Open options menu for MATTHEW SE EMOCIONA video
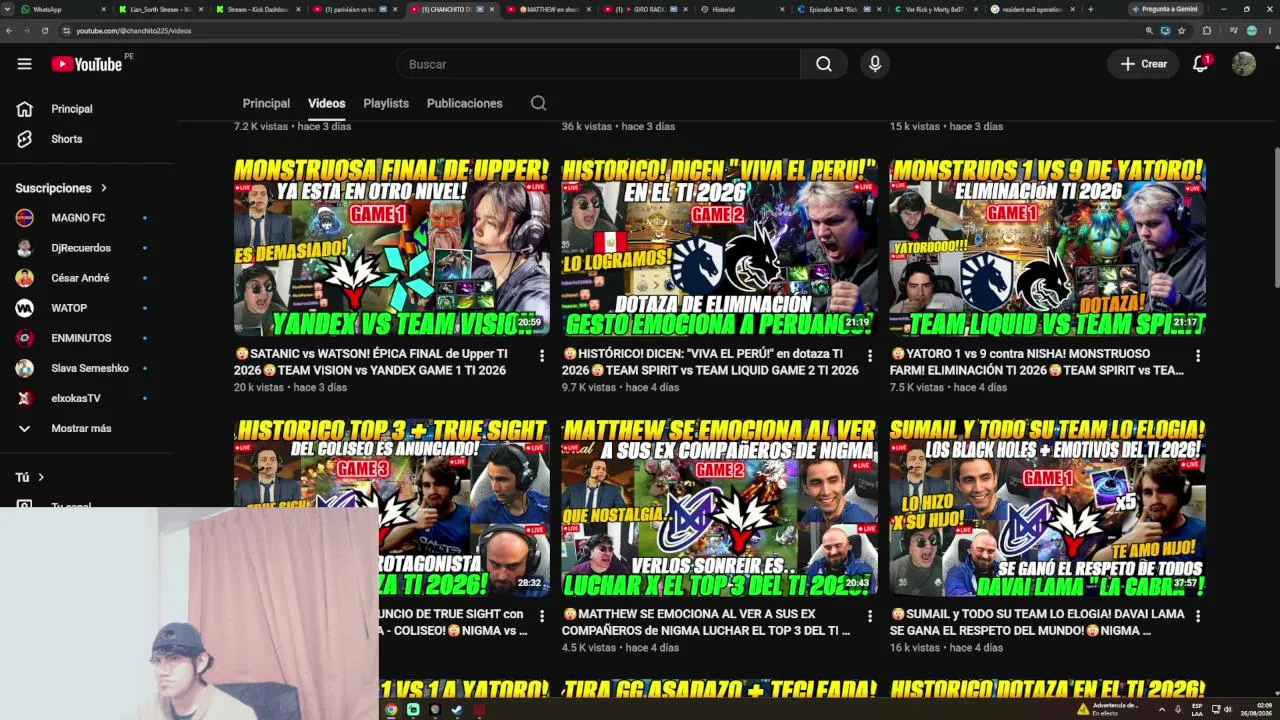The width and height of the screenshot is (1280, 720). pyautogui.click(x=870, y=615)
